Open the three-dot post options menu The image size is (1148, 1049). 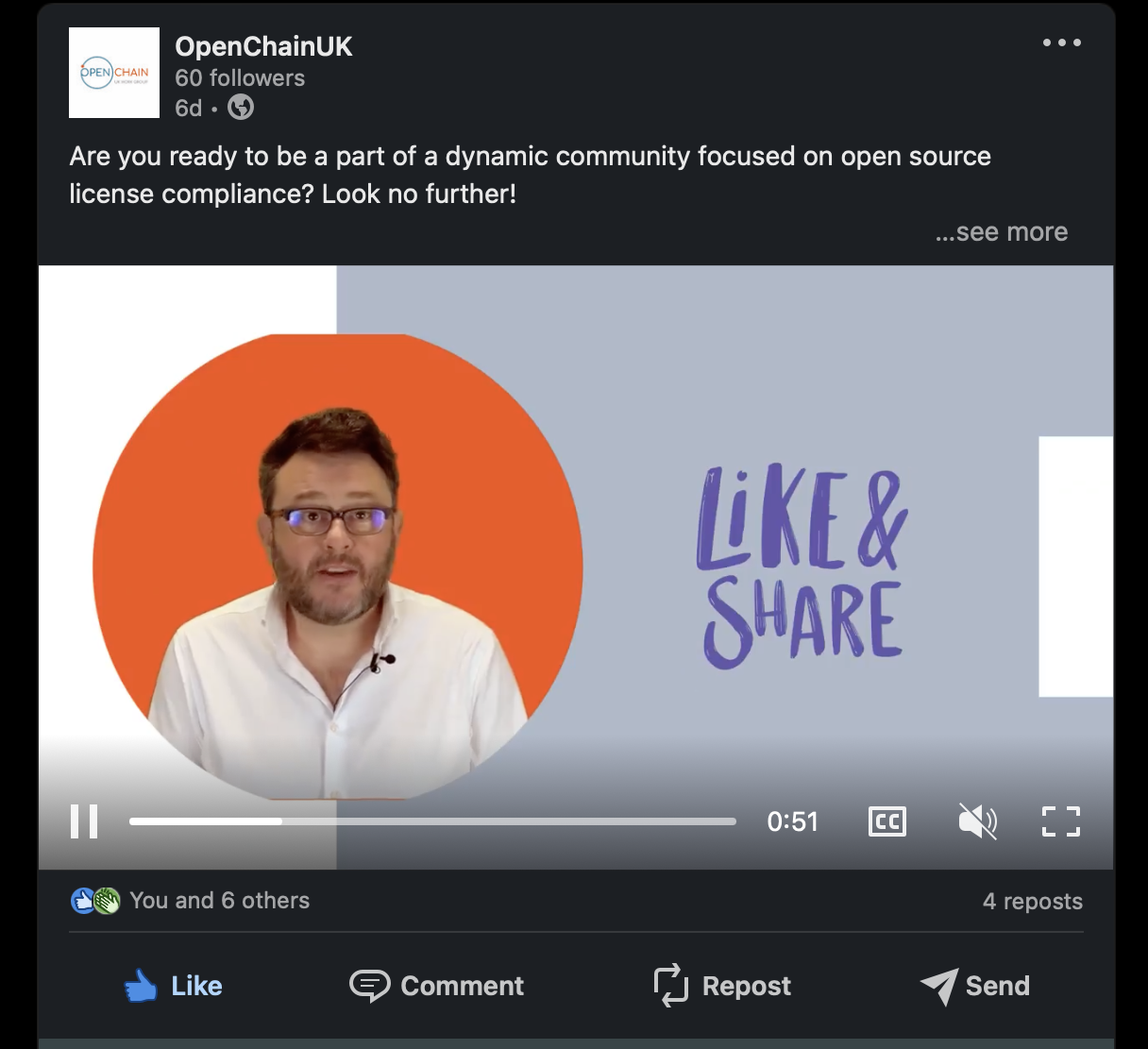coord(1062,42)
